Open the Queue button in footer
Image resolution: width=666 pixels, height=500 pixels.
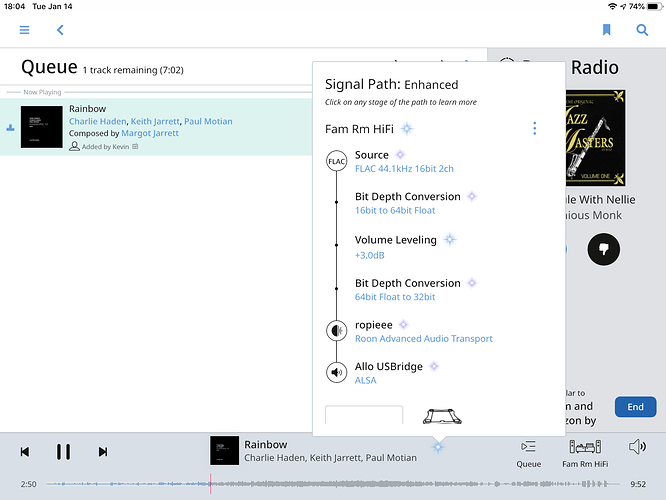(528, 454)
